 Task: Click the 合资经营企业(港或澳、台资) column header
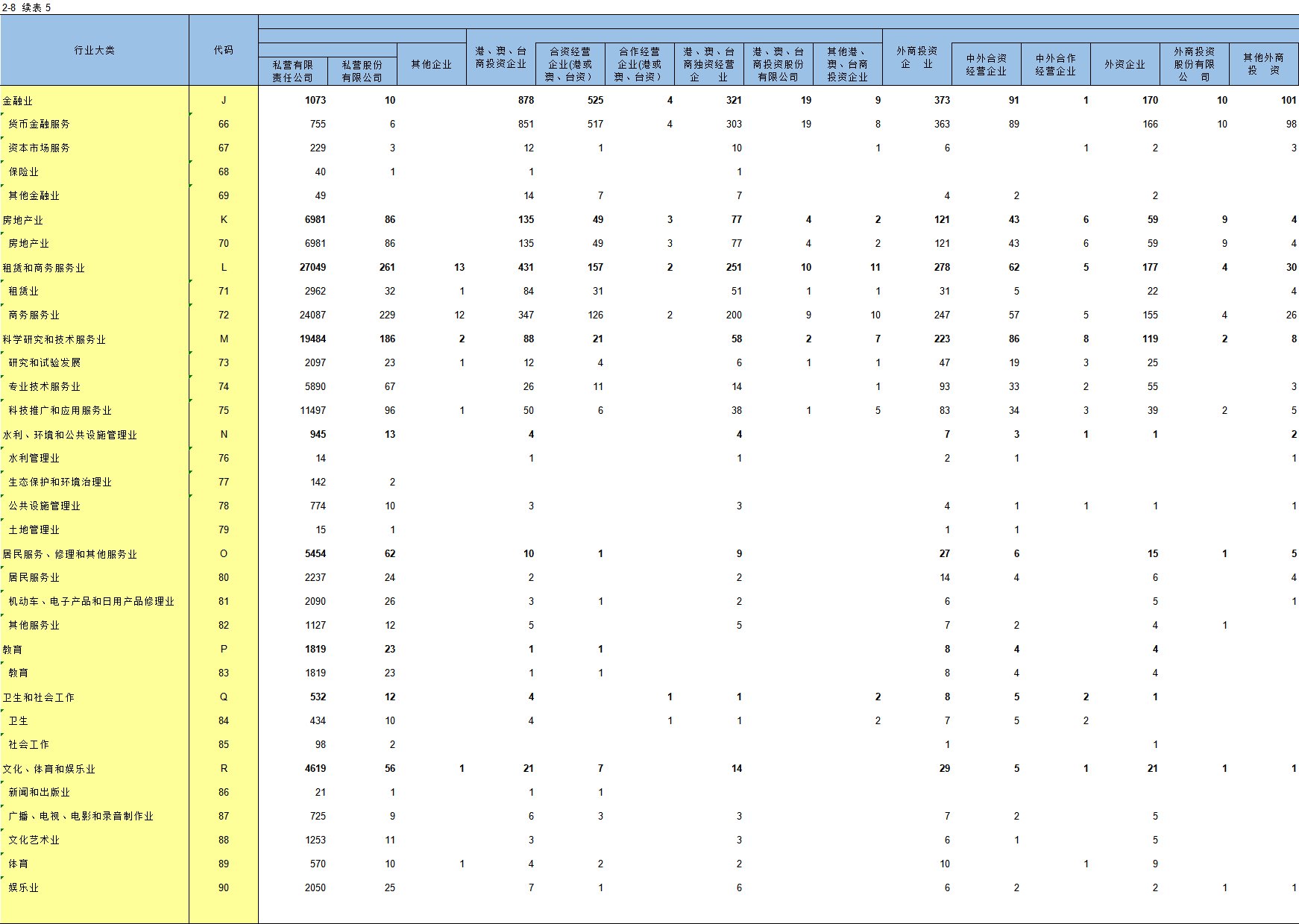click(x=570, y=64)
